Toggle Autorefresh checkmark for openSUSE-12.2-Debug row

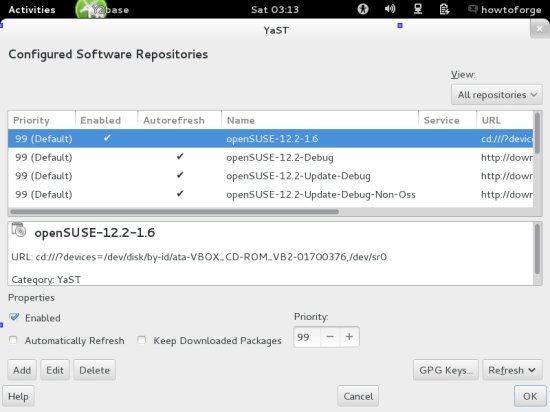[x=180, y=156]
